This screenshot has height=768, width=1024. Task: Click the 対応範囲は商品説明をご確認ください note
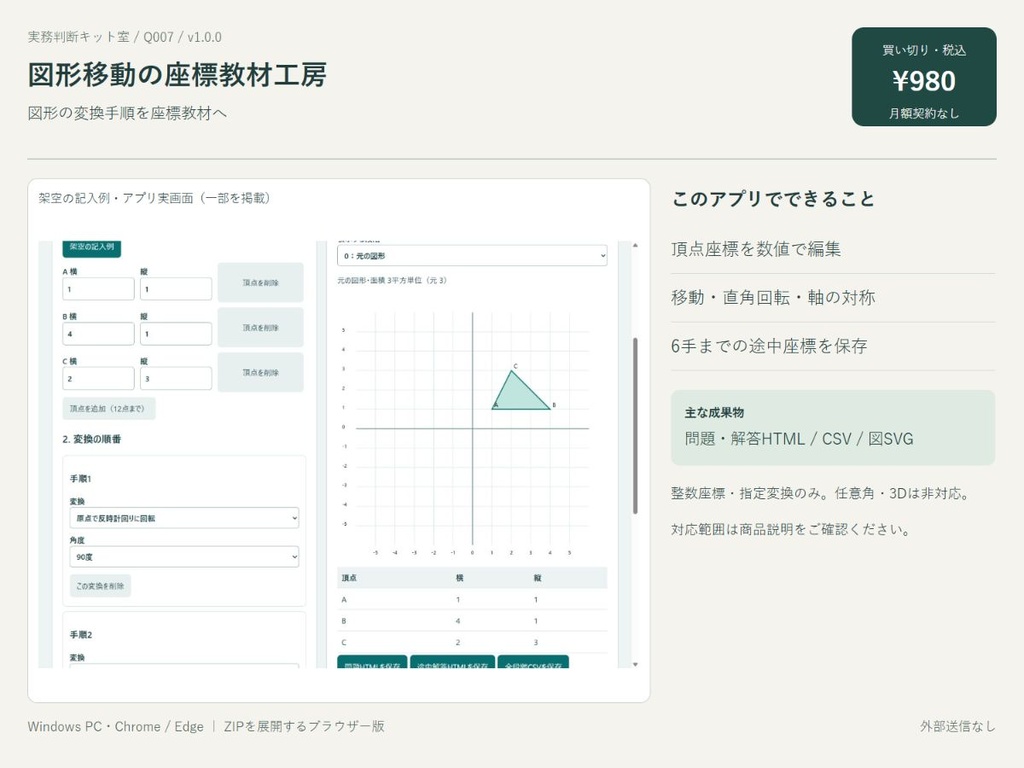[x=792, y=530]
